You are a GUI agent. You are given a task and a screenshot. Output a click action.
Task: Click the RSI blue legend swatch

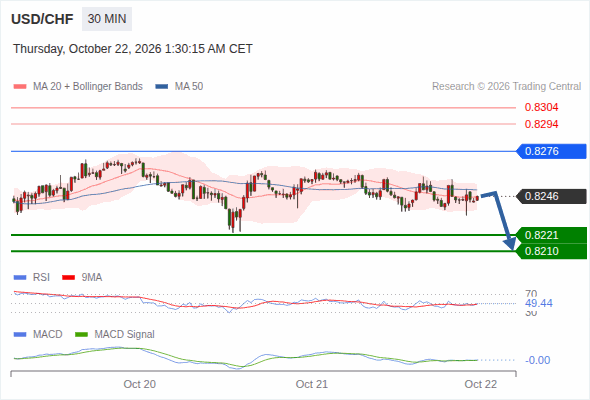(20, 278)
